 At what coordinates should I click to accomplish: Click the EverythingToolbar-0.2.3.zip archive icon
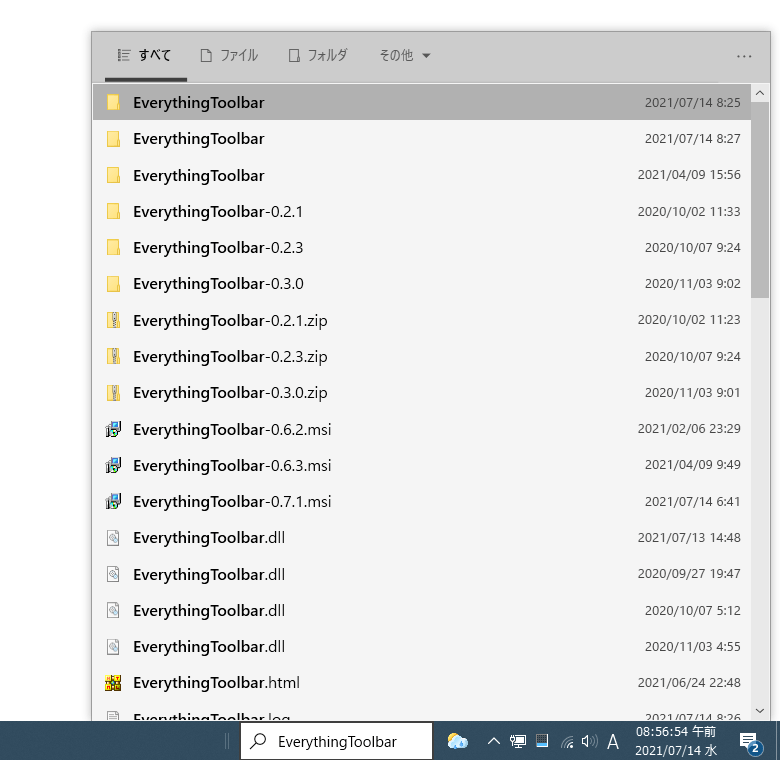[x=113, y=356]
